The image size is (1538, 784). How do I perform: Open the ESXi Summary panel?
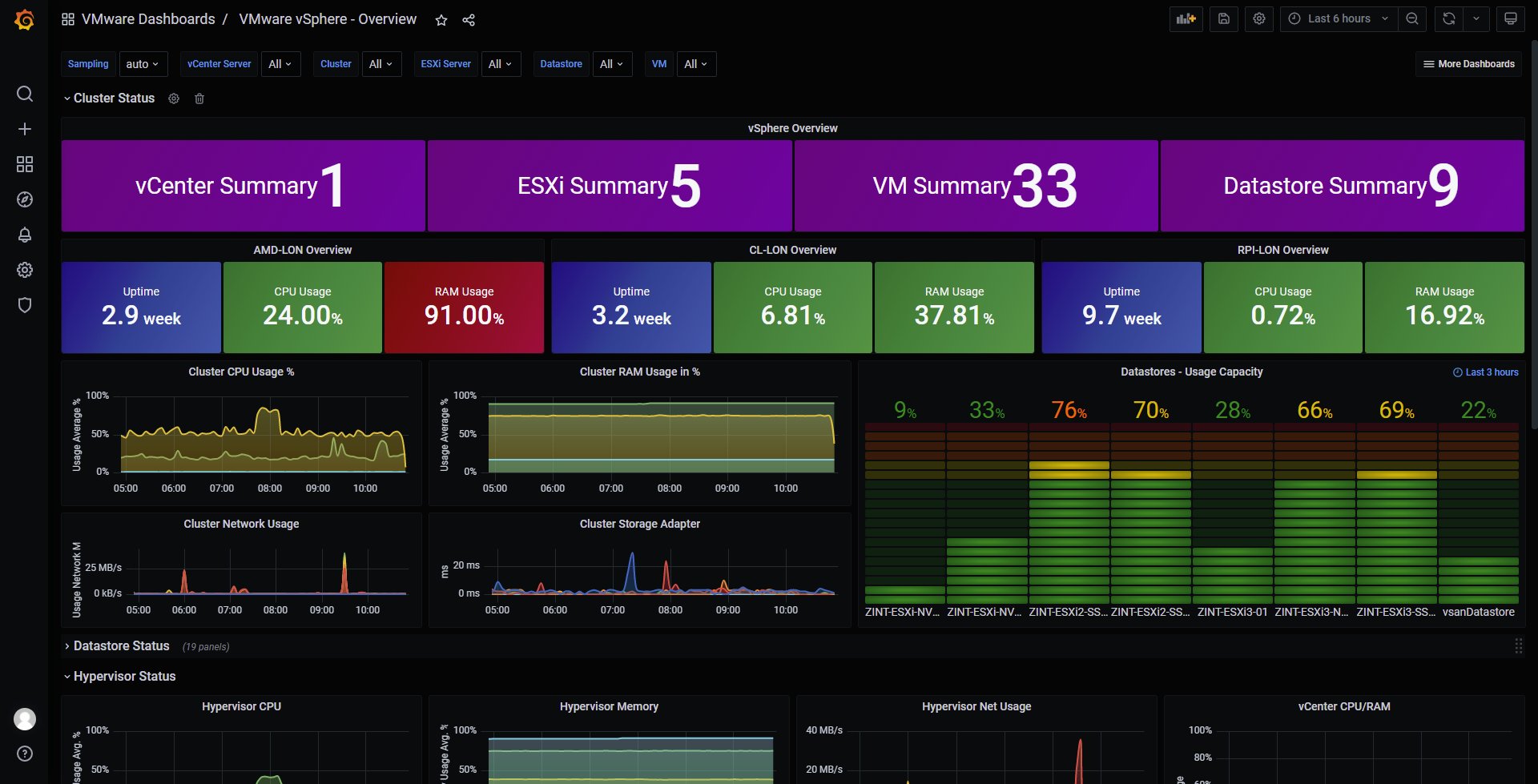pos(610,186)
